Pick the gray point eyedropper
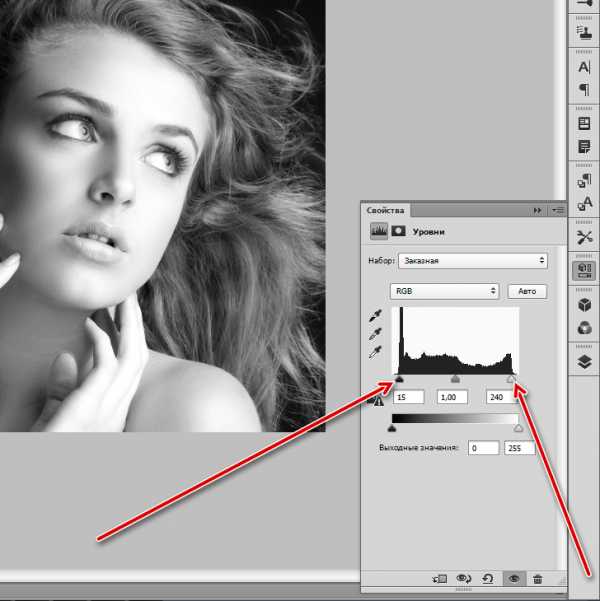This screenshot has width=600, height=601. 375,334
